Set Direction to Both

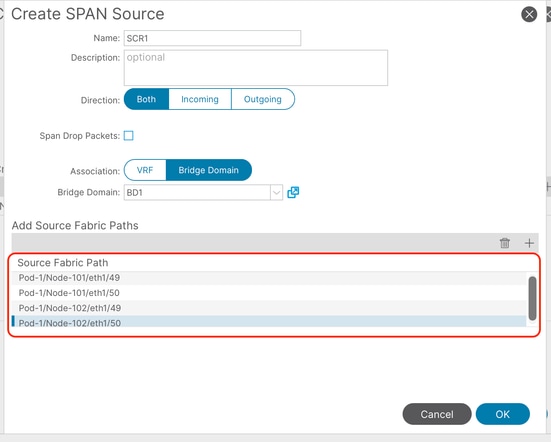[147, 99]
